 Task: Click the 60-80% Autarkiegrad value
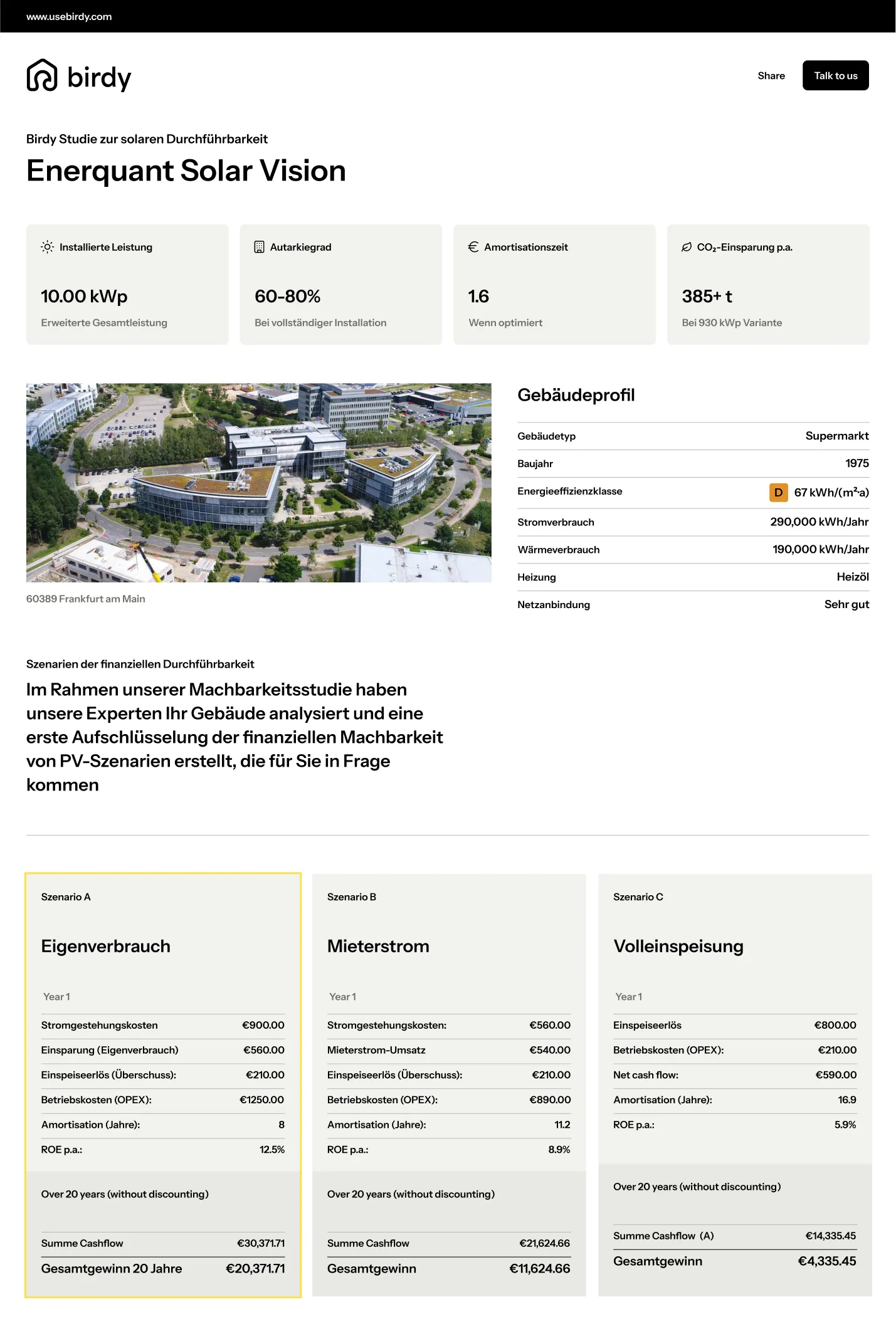[287, 296]
